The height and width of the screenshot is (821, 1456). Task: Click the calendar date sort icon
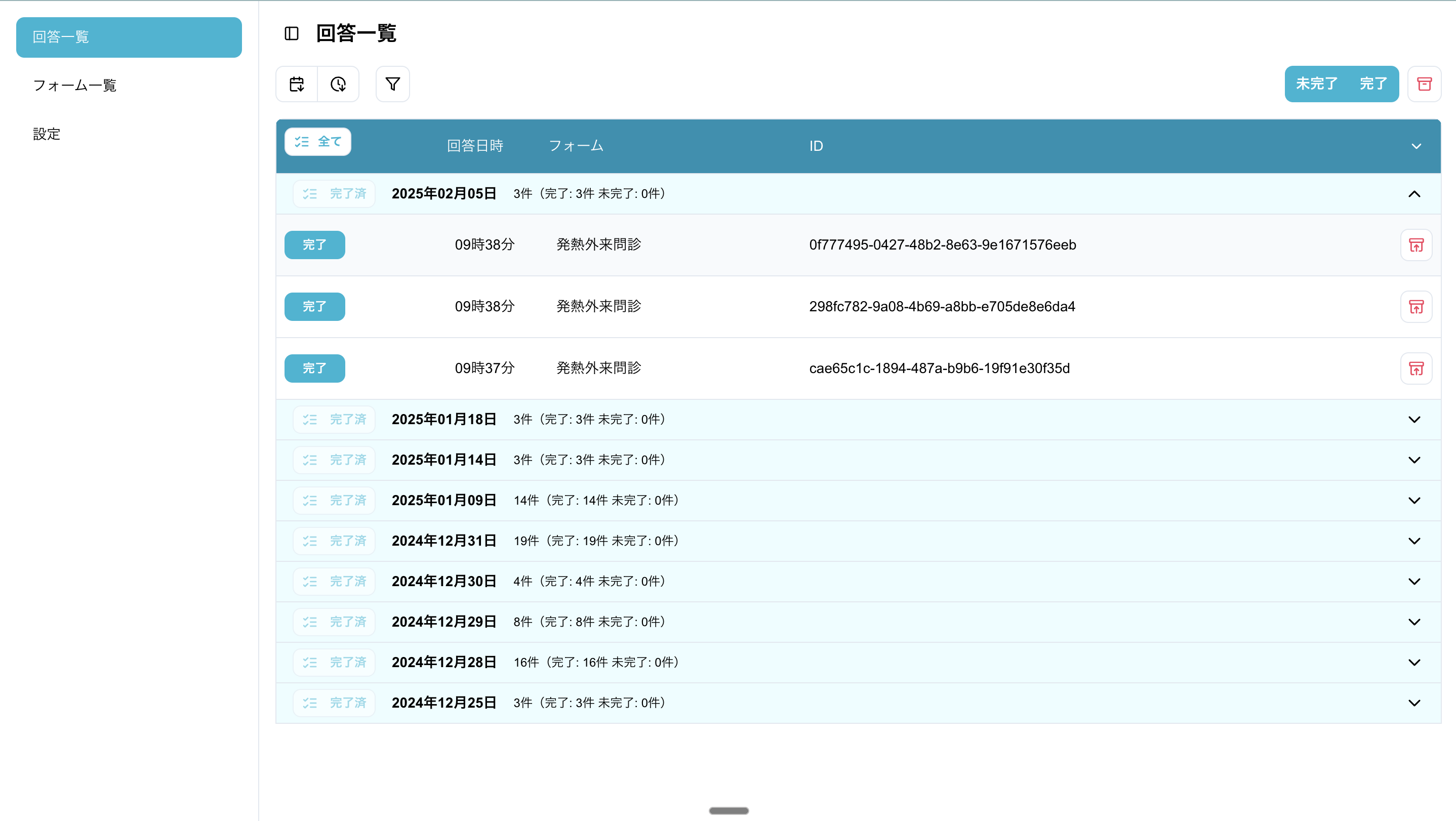(297, 84)
